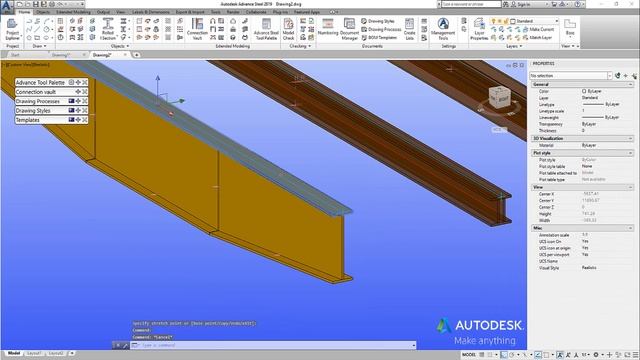Viewport: 640px width, 360px height.
Task: Open the No selection dropdown in Properties
Action: (571, 76)
